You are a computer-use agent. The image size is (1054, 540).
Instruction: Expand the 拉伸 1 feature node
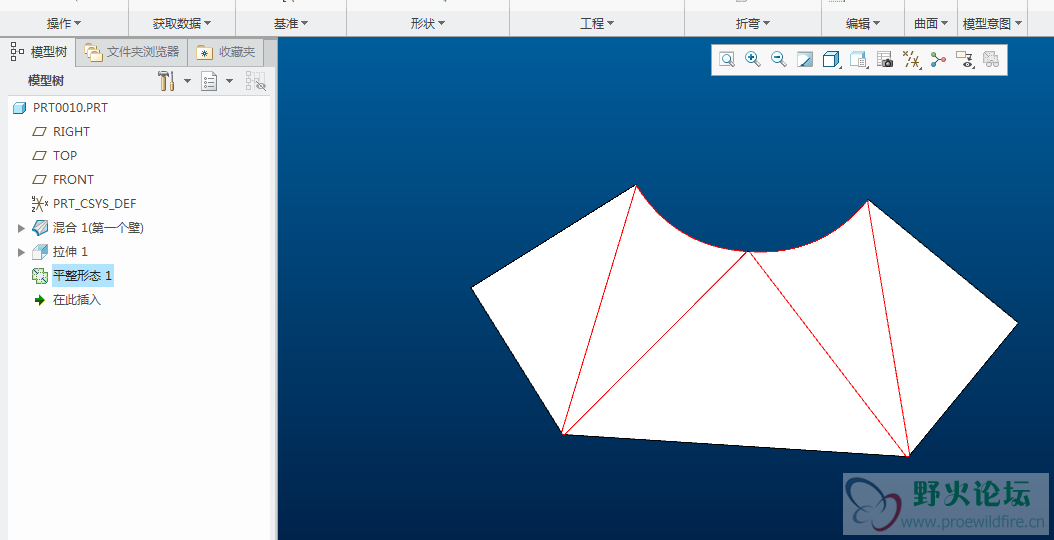click(x=21, y=252)
